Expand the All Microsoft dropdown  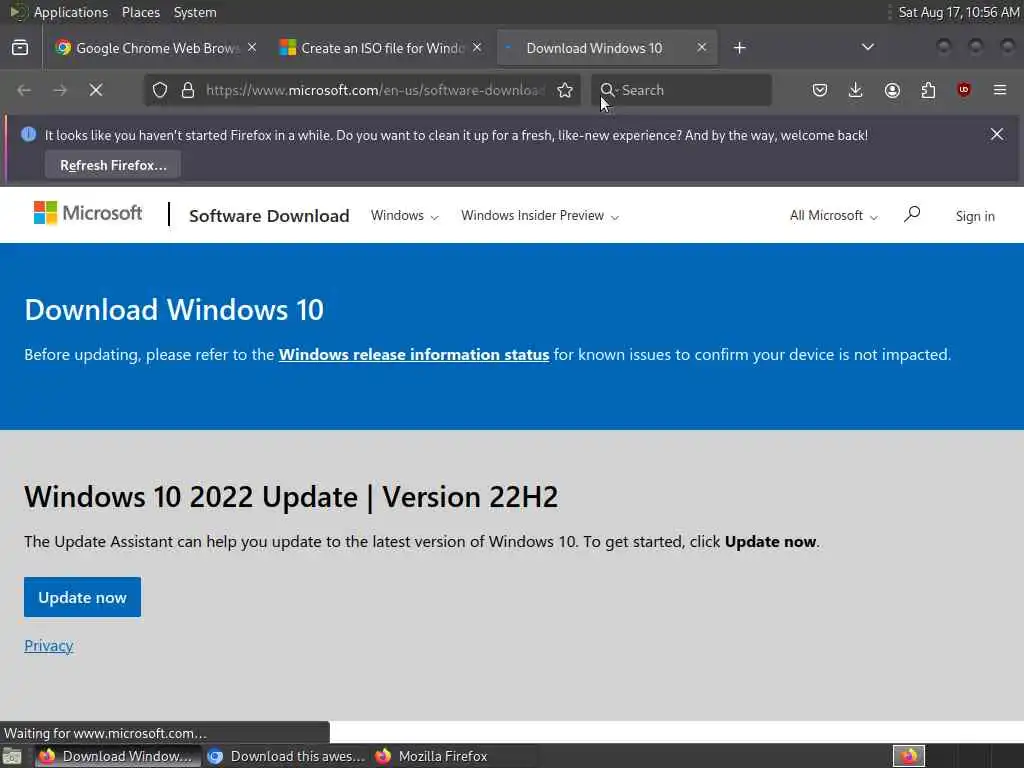(833, 216)
